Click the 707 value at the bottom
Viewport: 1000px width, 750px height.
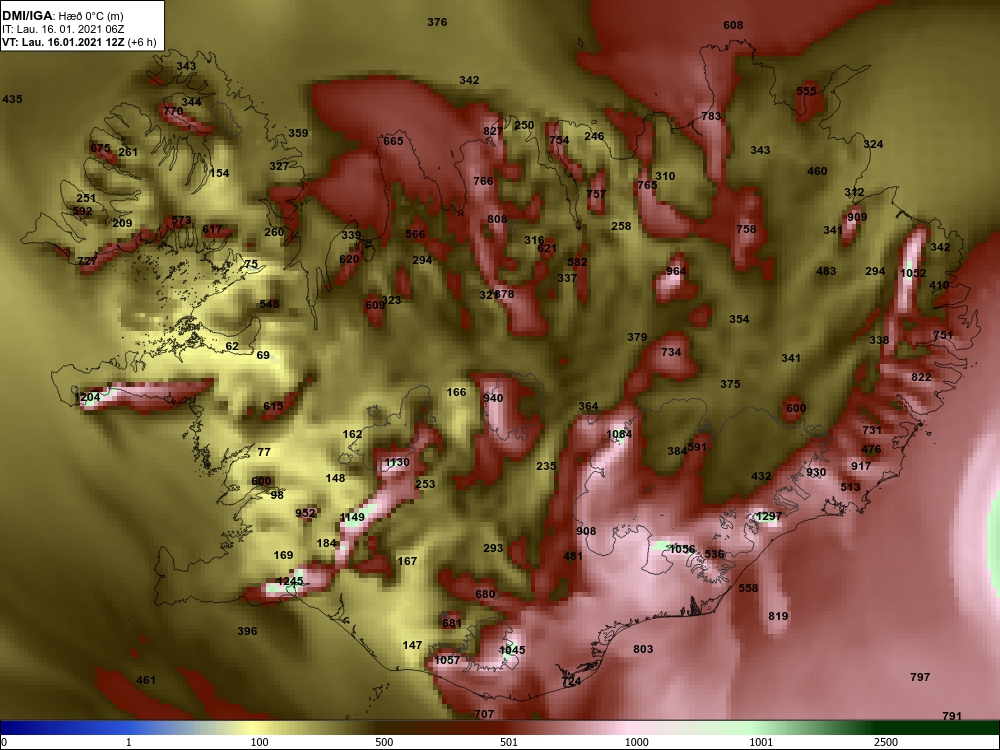(484, 714)
